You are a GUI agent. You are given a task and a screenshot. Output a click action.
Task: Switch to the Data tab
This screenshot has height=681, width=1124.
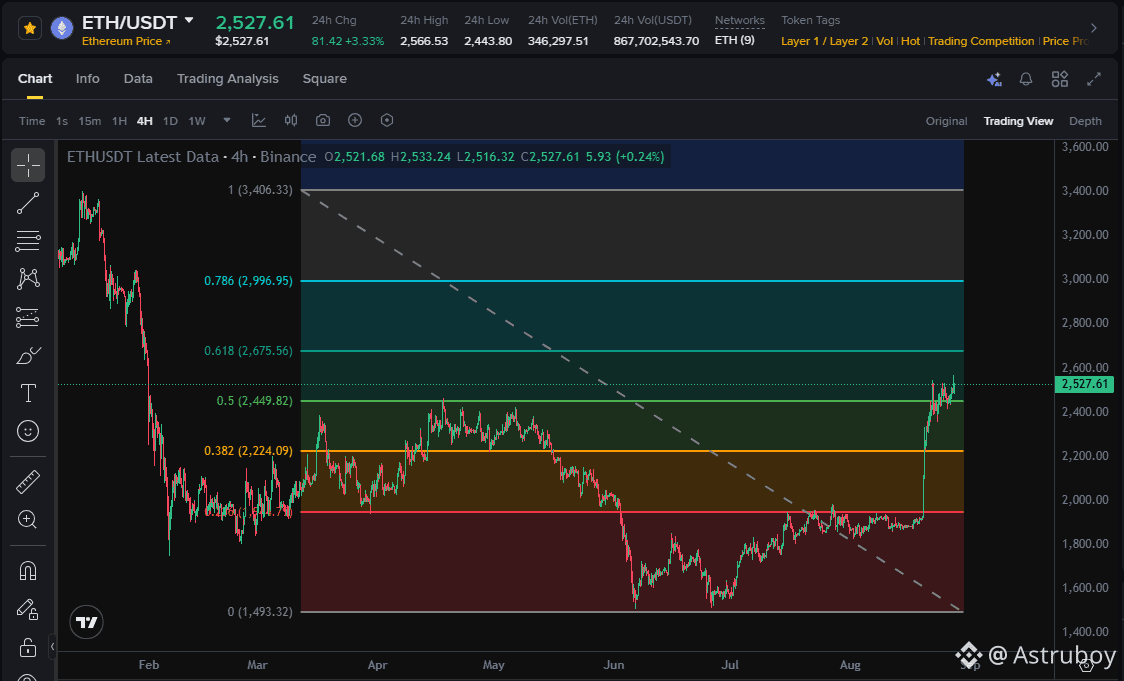tap(138, 79)
